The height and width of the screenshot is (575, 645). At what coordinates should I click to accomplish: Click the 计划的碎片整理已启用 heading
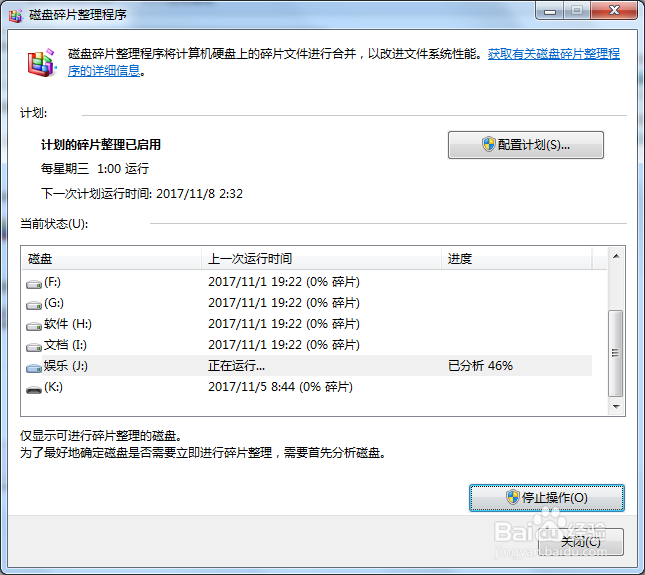pos(101,145)
